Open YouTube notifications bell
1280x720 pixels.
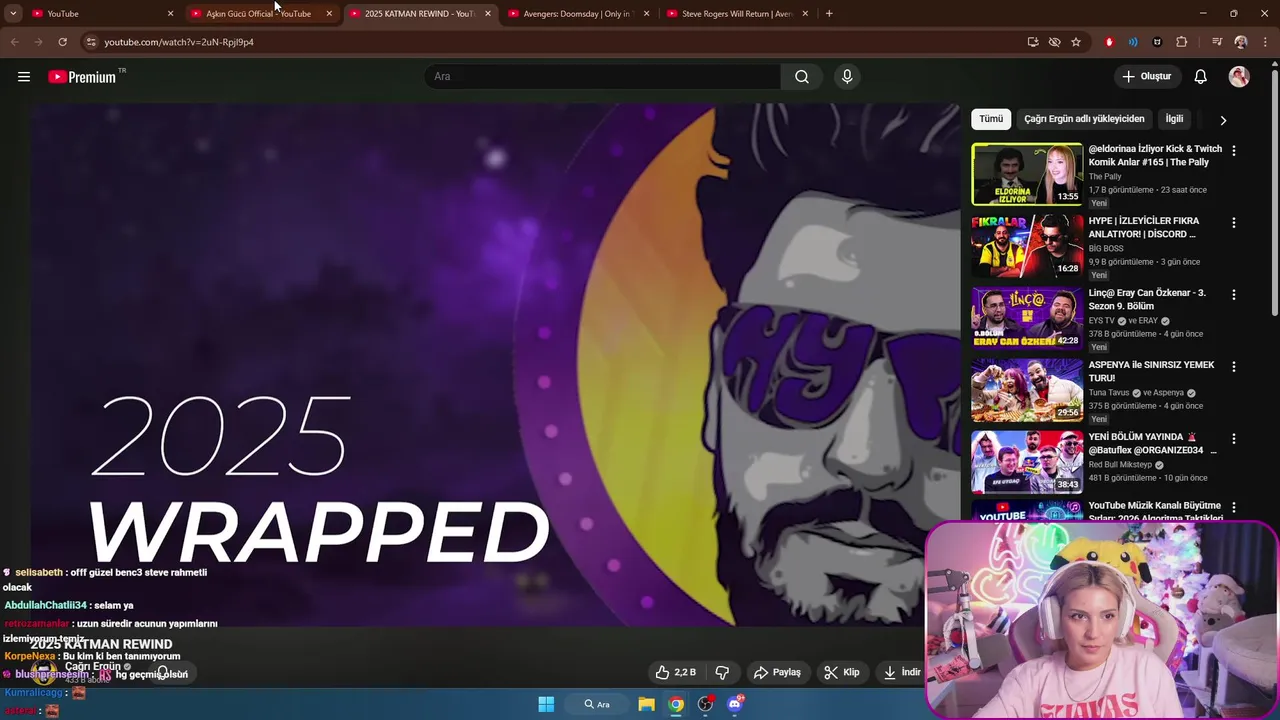pos(1201,77)
